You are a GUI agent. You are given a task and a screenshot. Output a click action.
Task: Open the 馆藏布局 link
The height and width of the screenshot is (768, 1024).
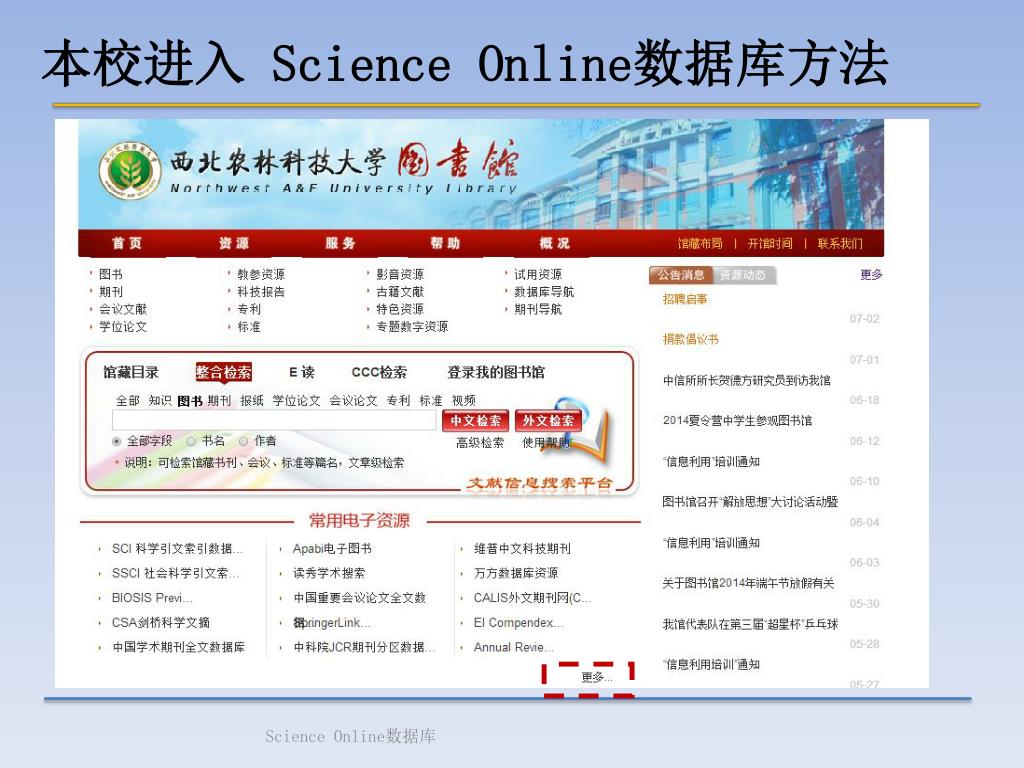[x=700, y=244]
